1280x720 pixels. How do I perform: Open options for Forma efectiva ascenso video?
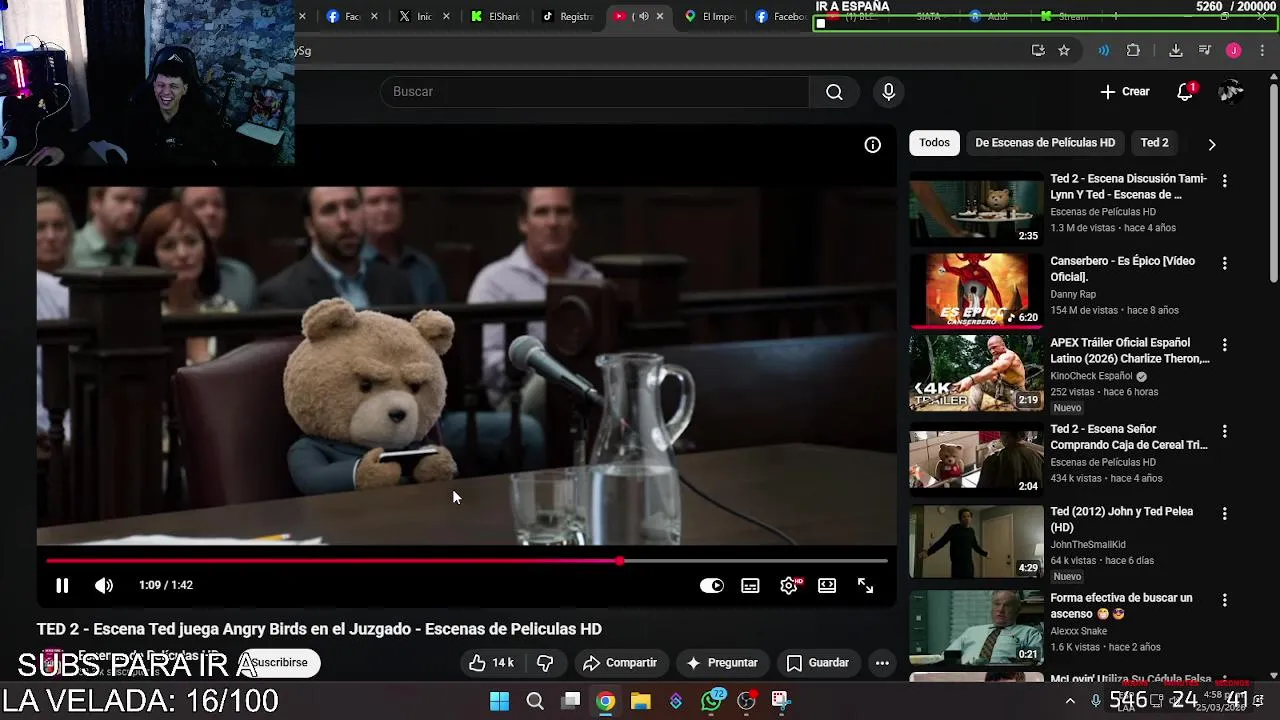click(1225, 600)
